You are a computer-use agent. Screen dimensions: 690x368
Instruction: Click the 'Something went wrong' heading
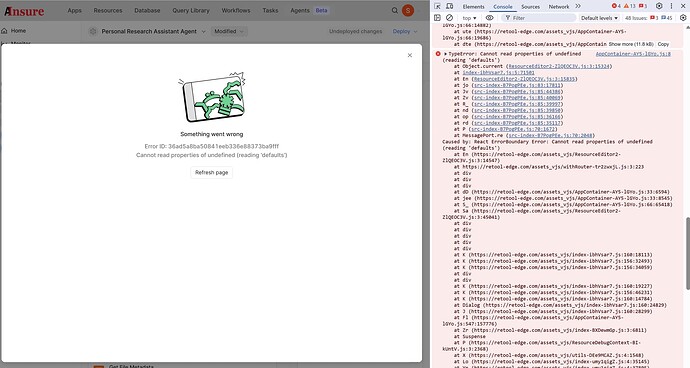(x=212, y=134)
